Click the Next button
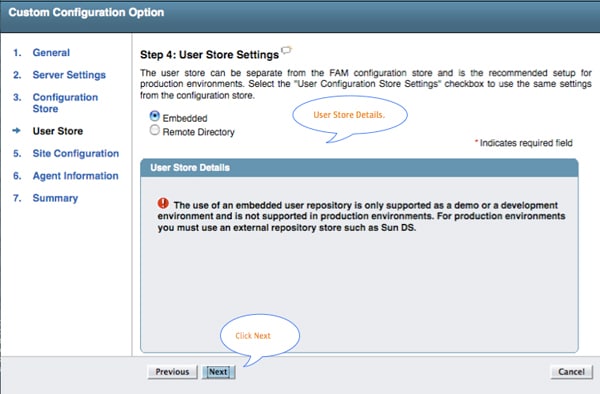The height and width of the screenshot is (394, 600). (x=218, y=372)
